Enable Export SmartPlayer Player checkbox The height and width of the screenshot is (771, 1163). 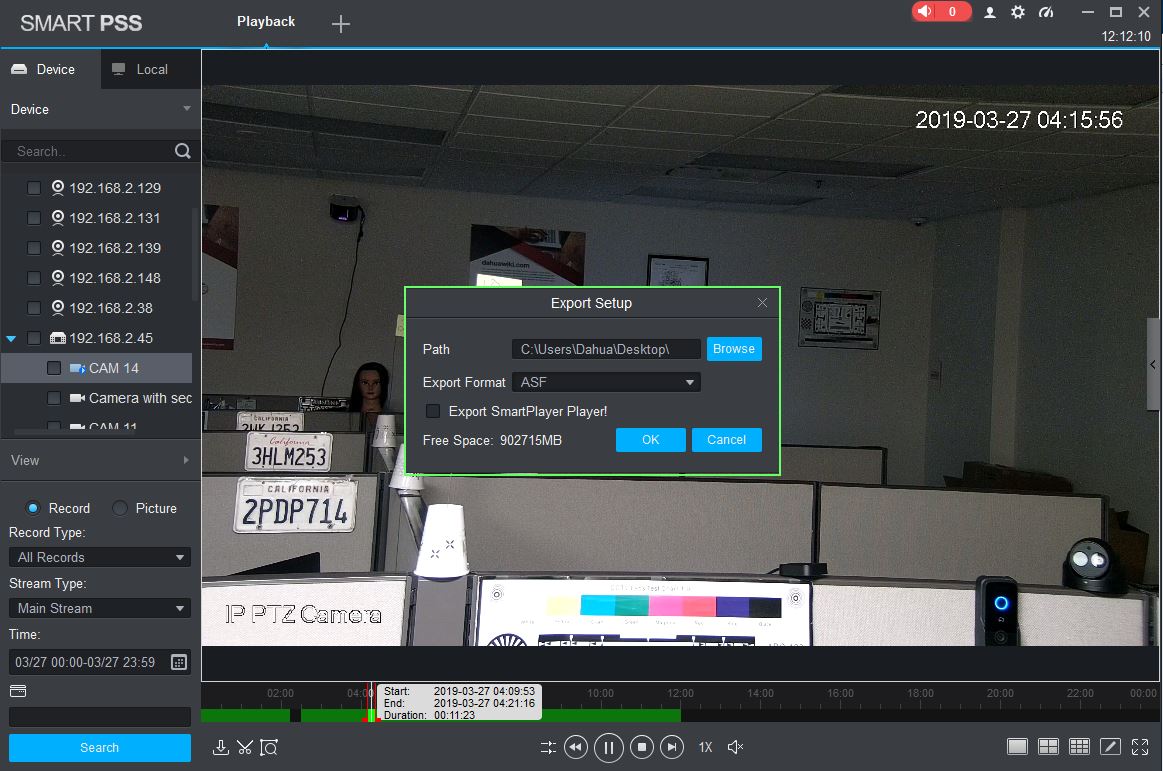433,411
